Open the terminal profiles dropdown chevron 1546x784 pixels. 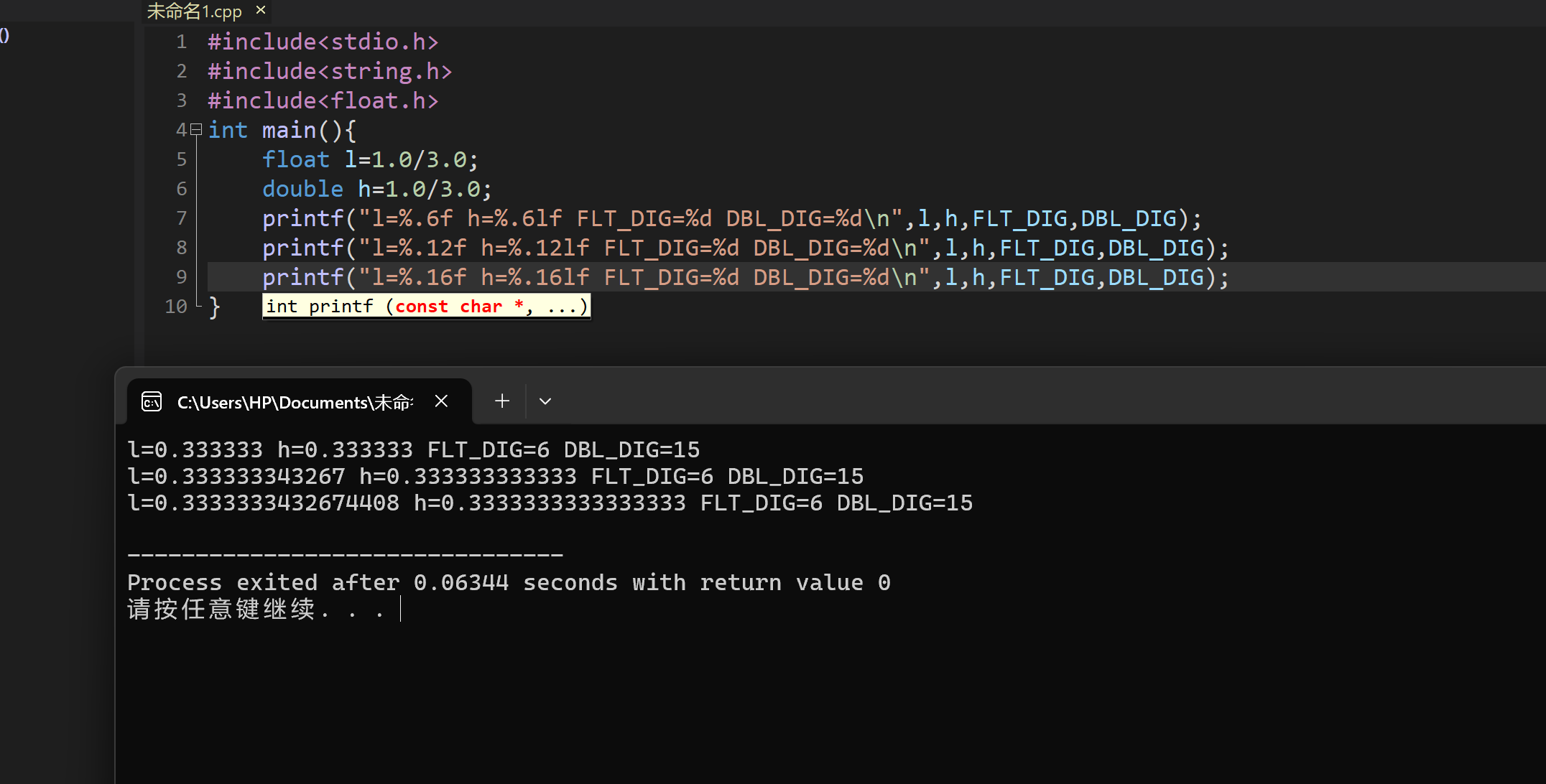pyautogui.click(x=545, y=401)
